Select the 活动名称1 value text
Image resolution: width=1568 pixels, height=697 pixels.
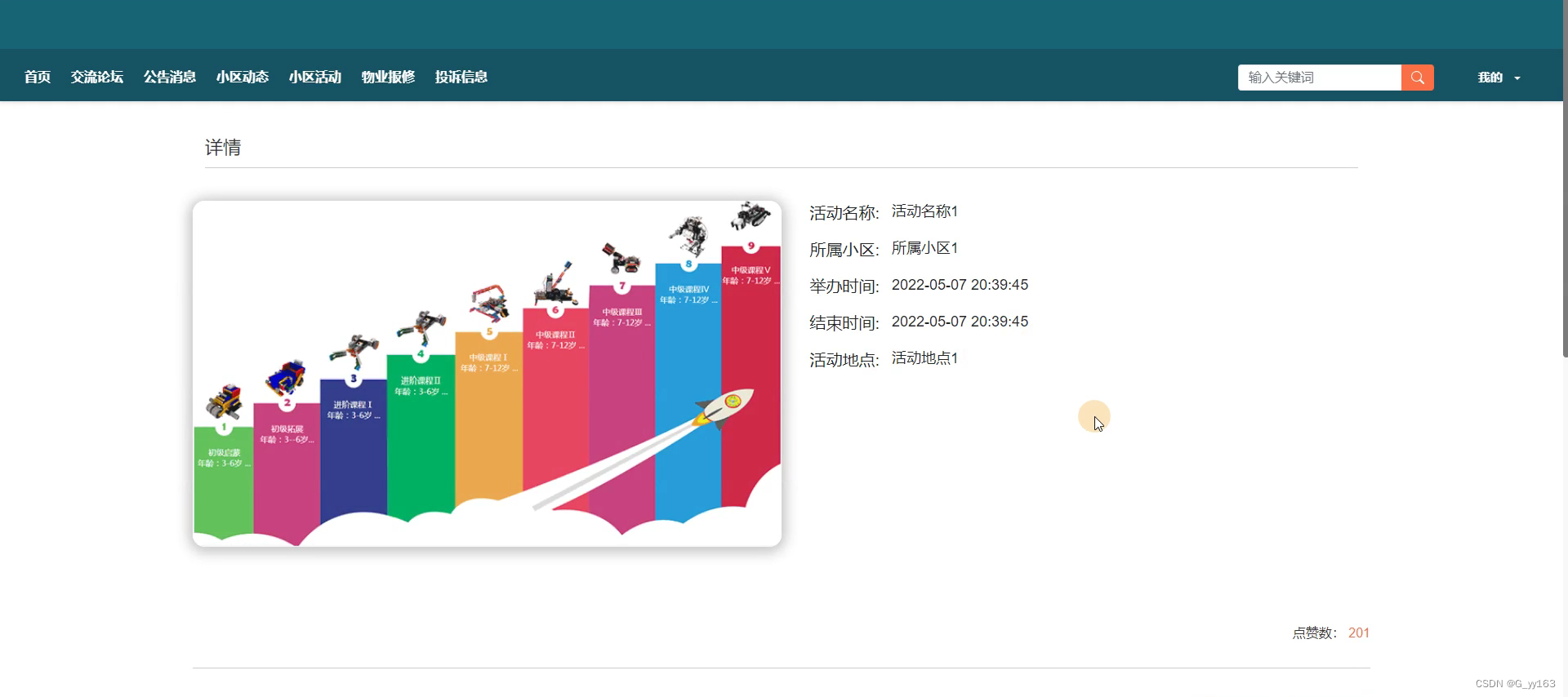pos(924,211)
